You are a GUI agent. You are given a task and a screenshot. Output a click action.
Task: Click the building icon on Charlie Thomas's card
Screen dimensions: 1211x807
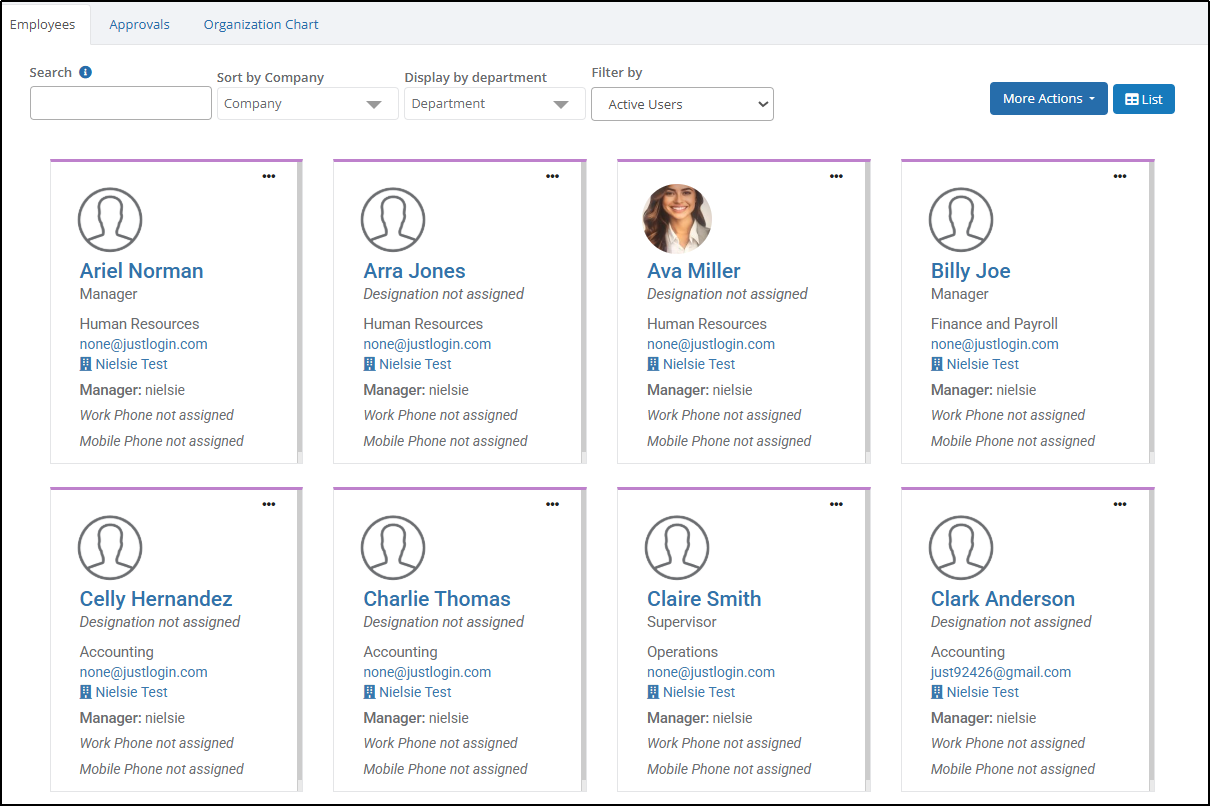(x=369, y=692)
